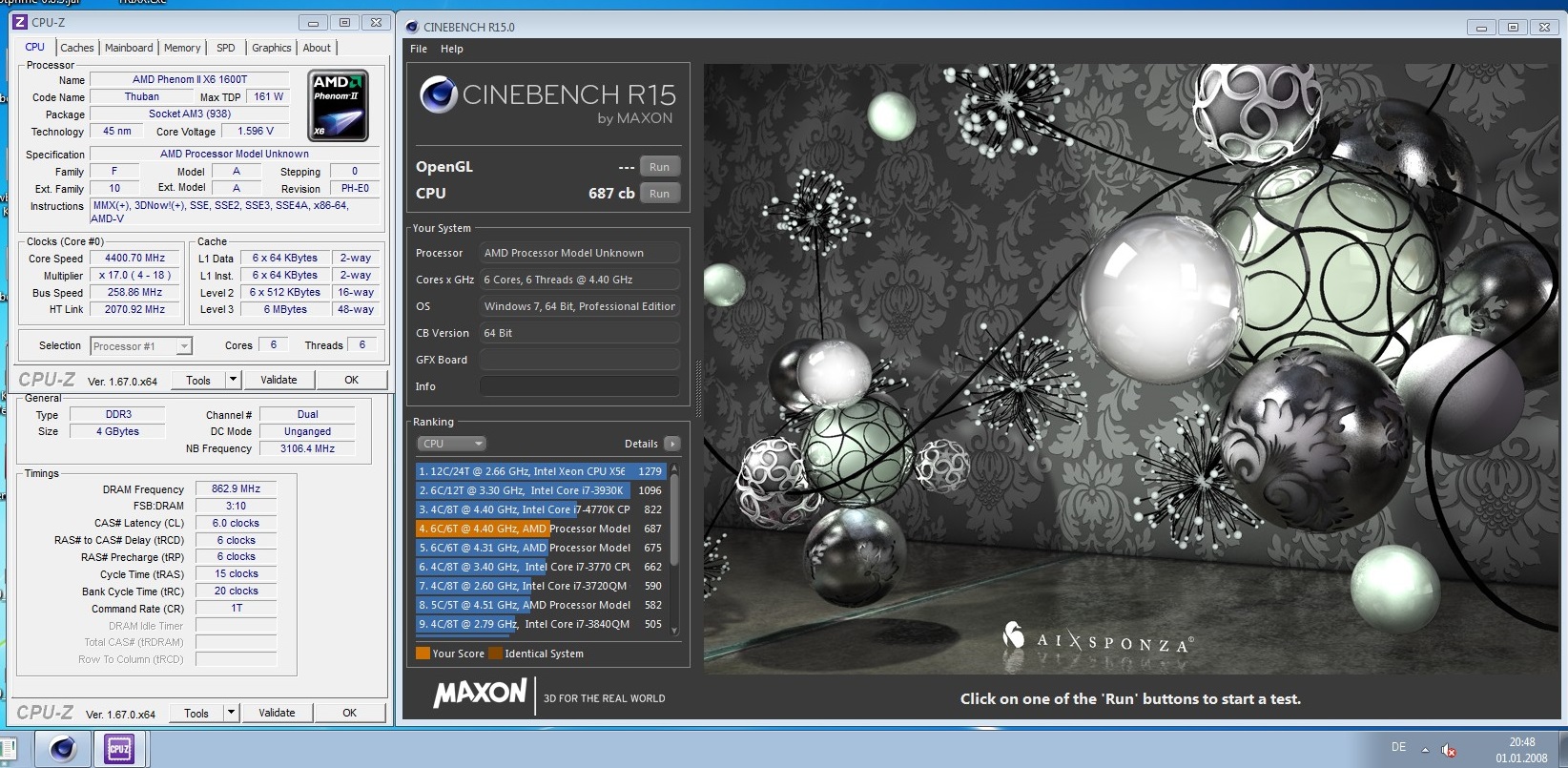Click the CPU-Z title bar icon

19,22
